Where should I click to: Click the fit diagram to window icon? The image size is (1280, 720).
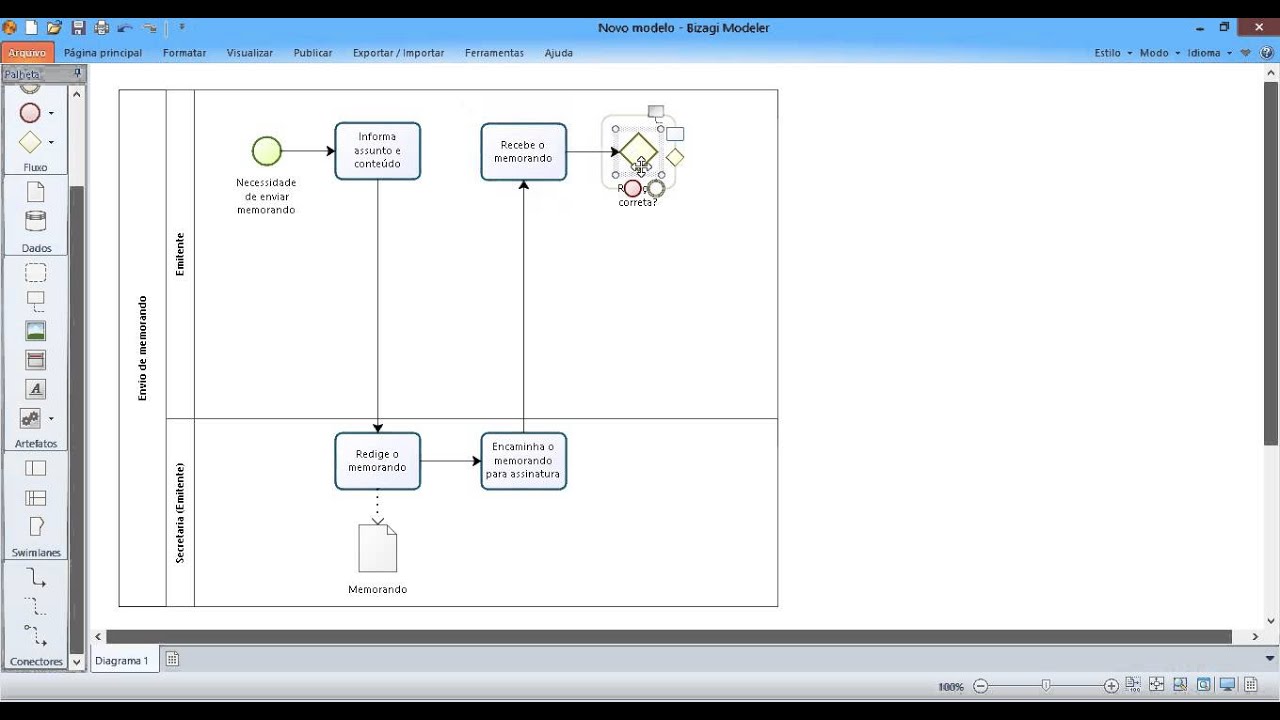point(1156,685)
